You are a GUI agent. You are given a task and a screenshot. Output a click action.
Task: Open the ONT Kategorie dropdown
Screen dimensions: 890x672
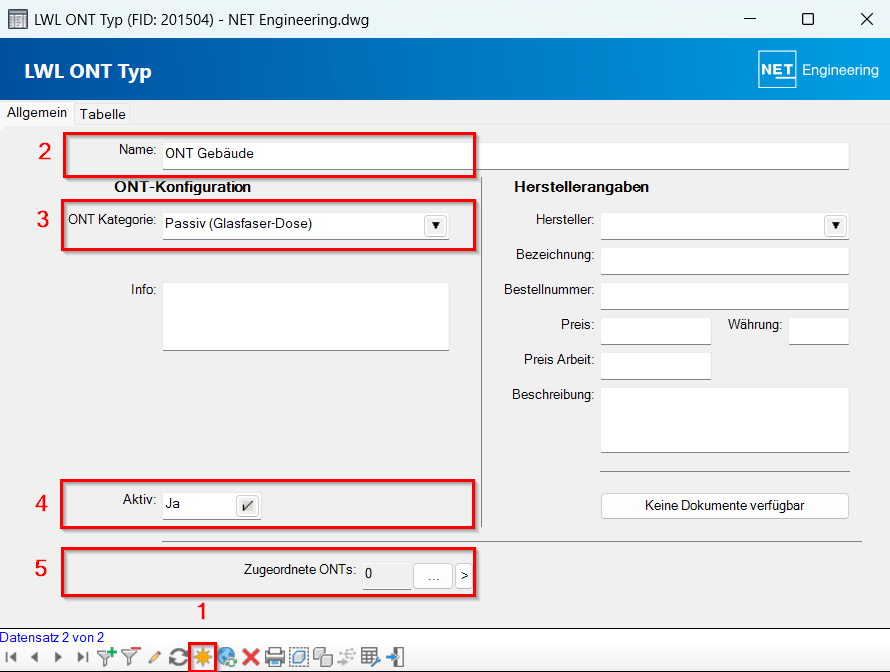coord(435,225)
